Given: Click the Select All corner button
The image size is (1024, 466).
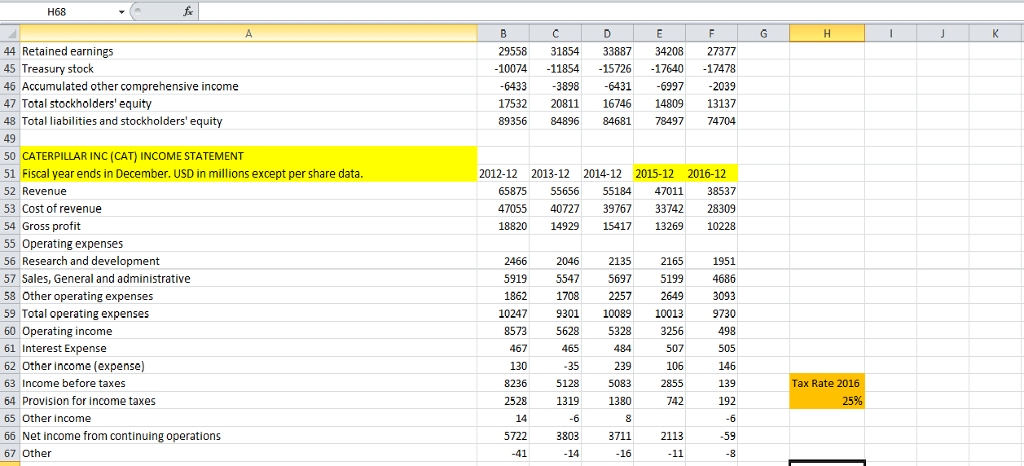Looking at the screenshot, I should coord(10,33).
